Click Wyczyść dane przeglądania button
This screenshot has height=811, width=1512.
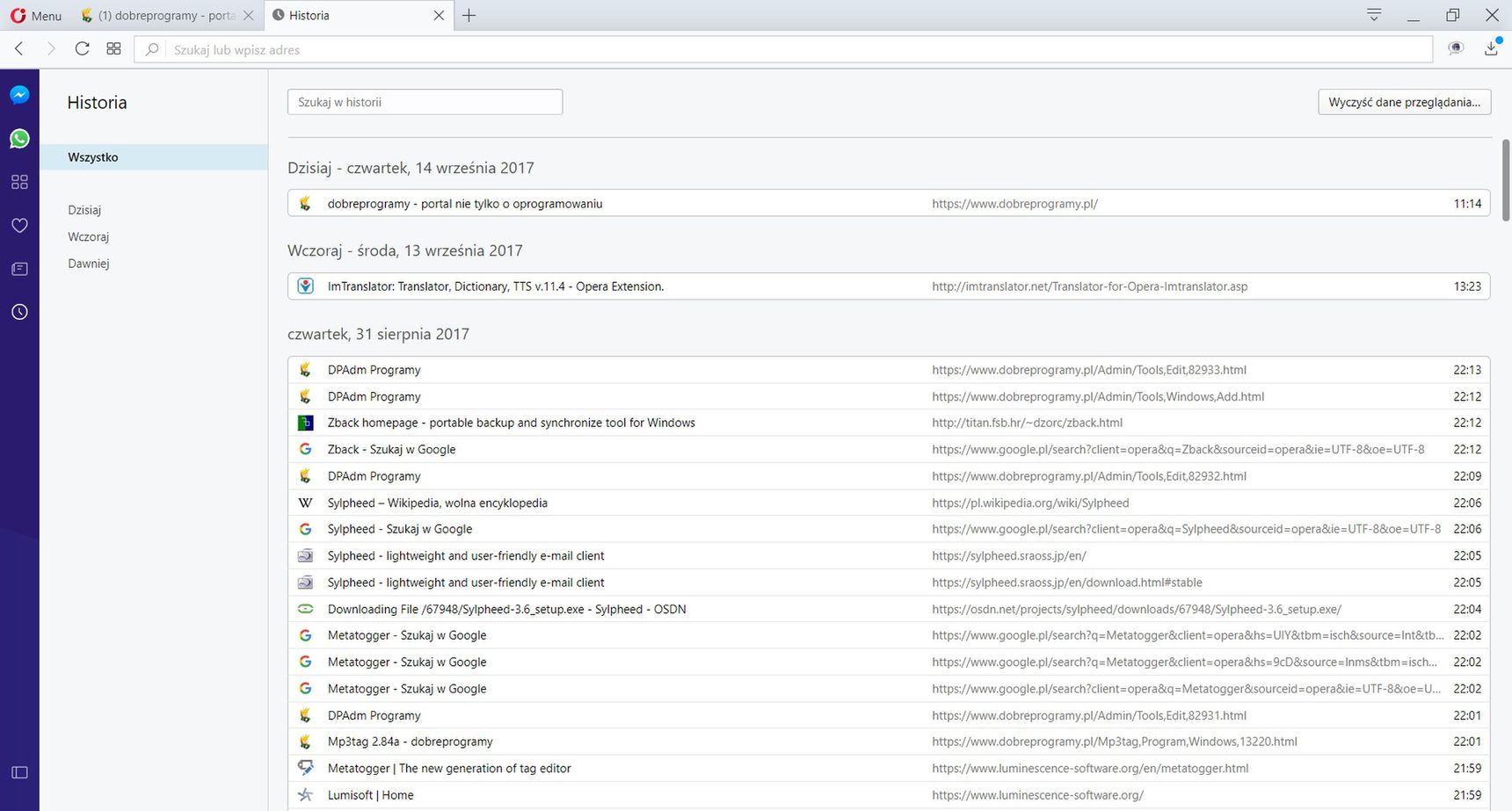pyautogui.click(x=1405, y=102)
